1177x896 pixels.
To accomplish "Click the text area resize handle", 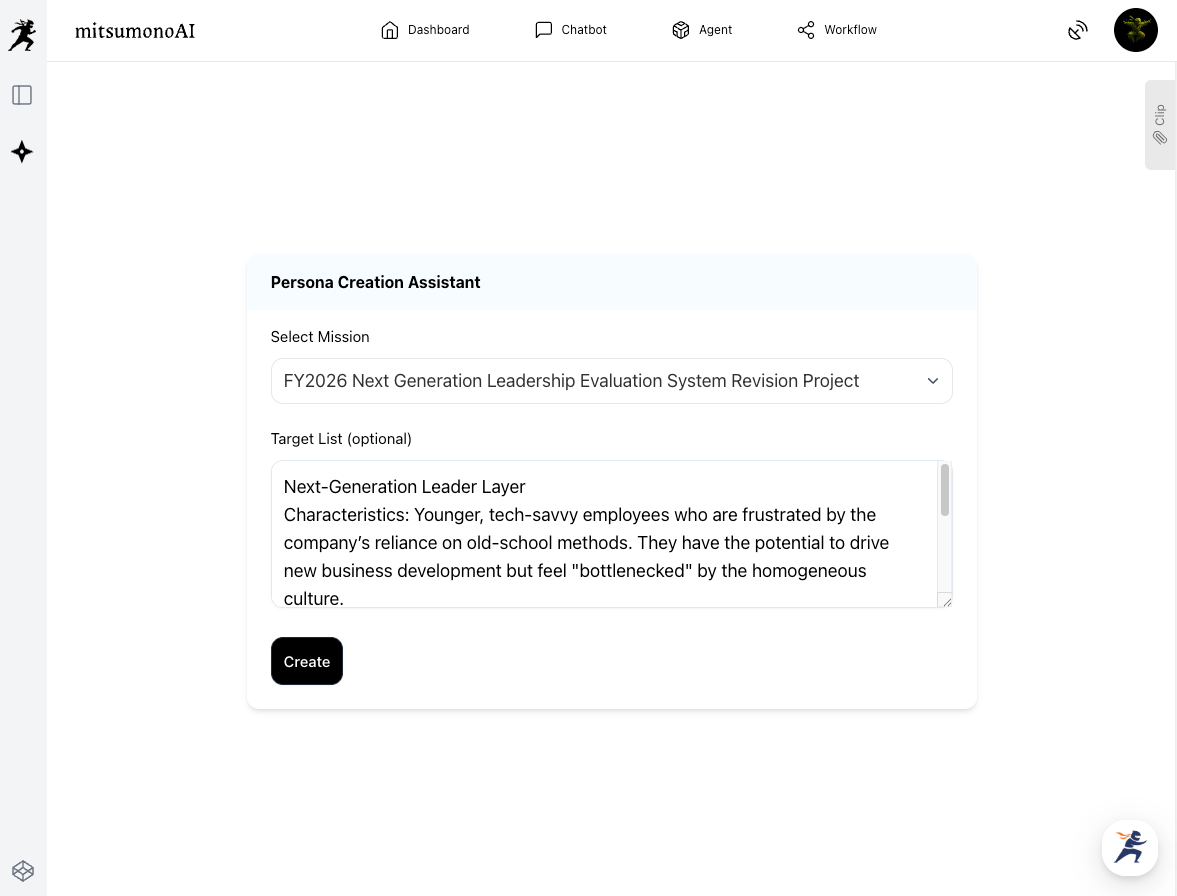I will [946, 601].
